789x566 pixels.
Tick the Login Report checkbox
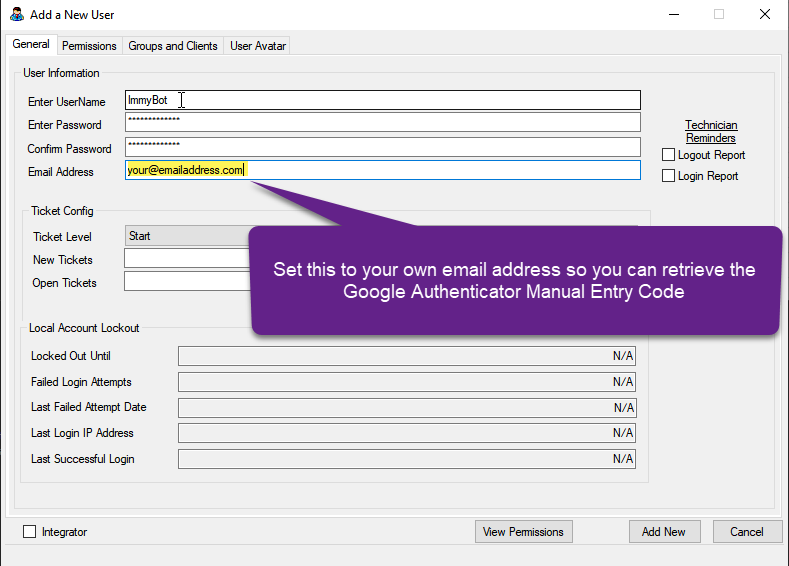669,176
